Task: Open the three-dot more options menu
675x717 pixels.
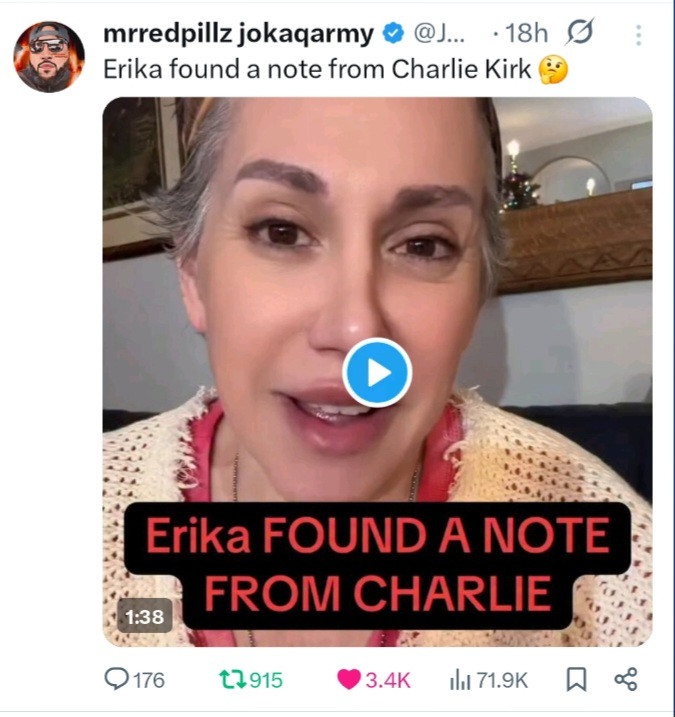Action: (638, 35)
